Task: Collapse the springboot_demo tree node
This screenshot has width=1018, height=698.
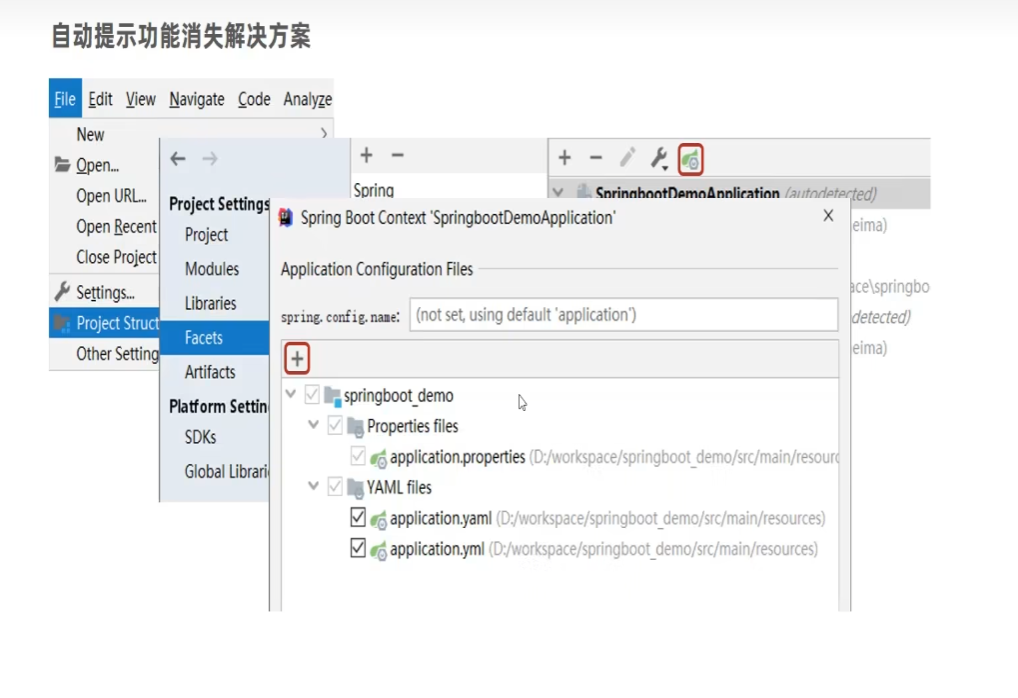Action: coord(291,394)
